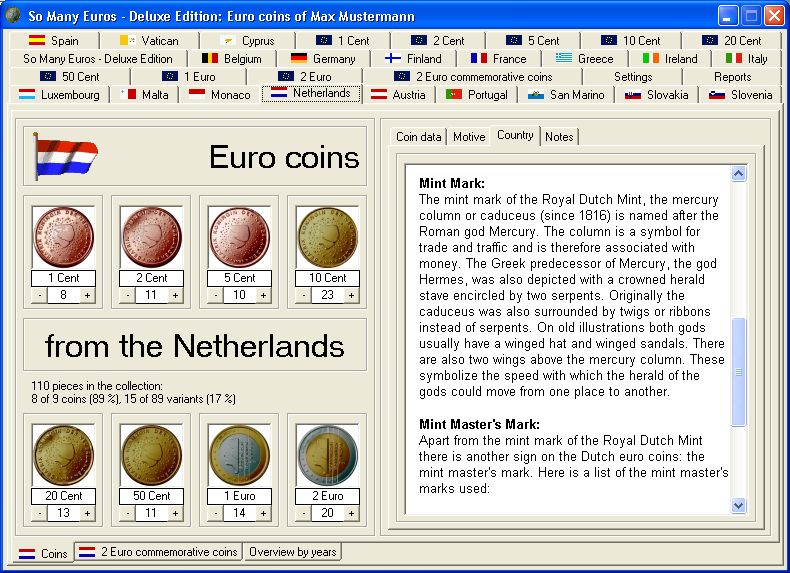The width and height of the screenshot is (790, 573).
Task: Increase 1 Cent count with plus button
Action: 87,295
